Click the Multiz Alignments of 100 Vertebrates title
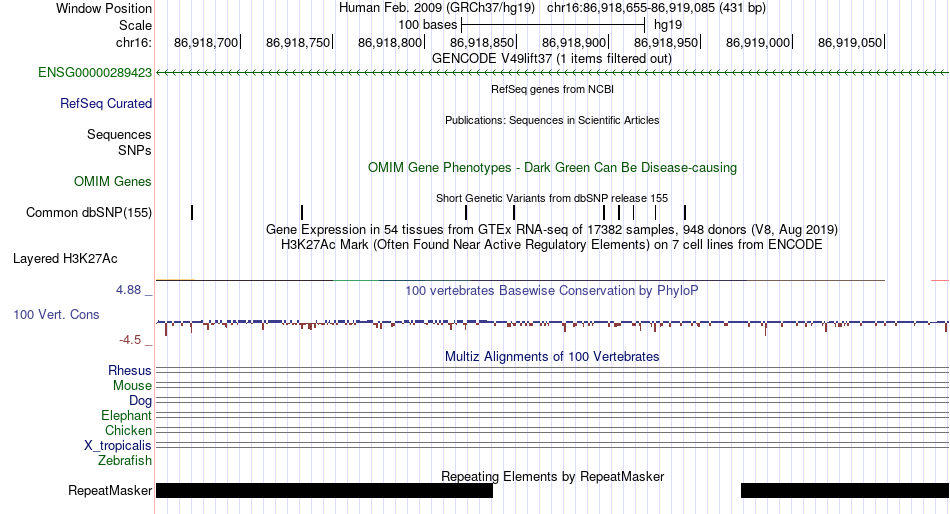The width and height of the screenshot is (950, 514). pyautogui.click(x=552, y=356)
